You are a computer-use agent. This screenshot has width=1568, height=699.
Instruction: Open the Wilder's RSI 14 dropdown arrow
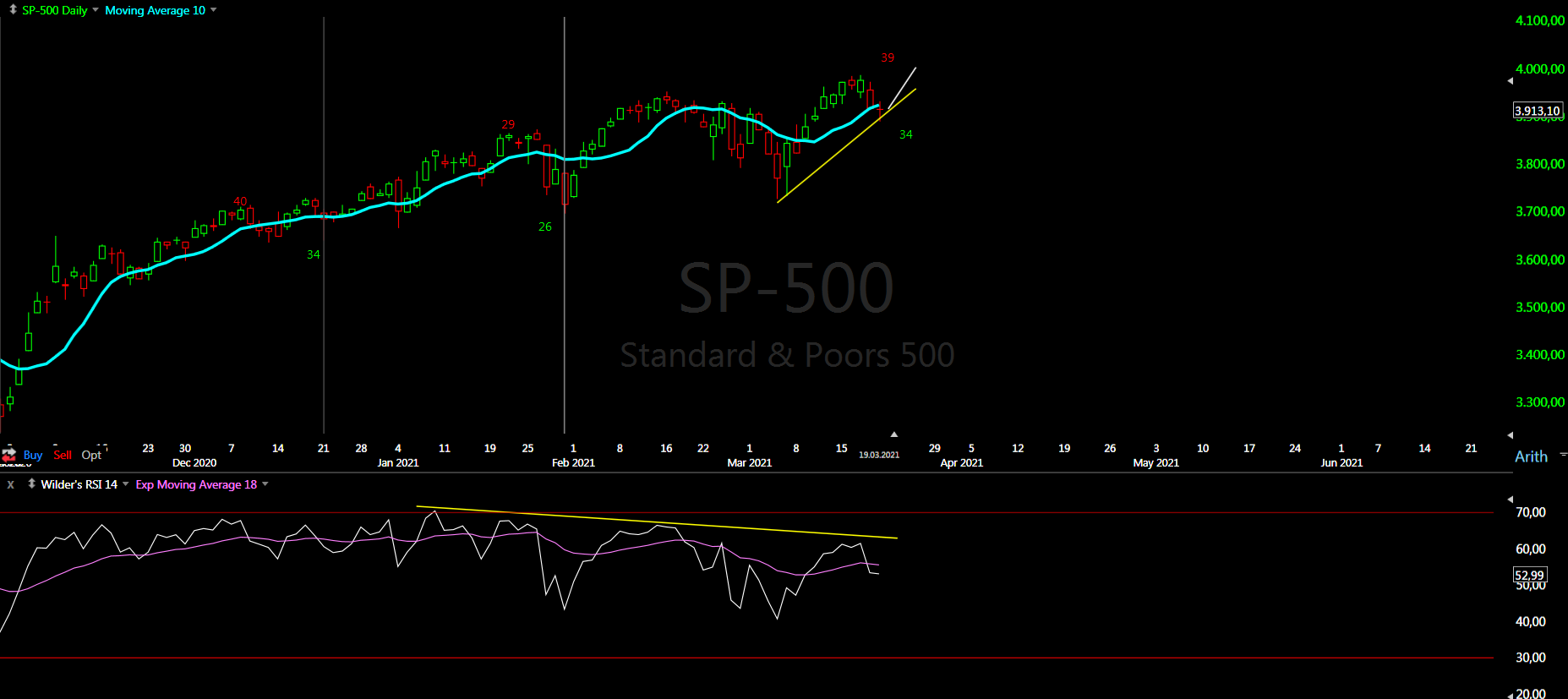click(x=125, y=484)
